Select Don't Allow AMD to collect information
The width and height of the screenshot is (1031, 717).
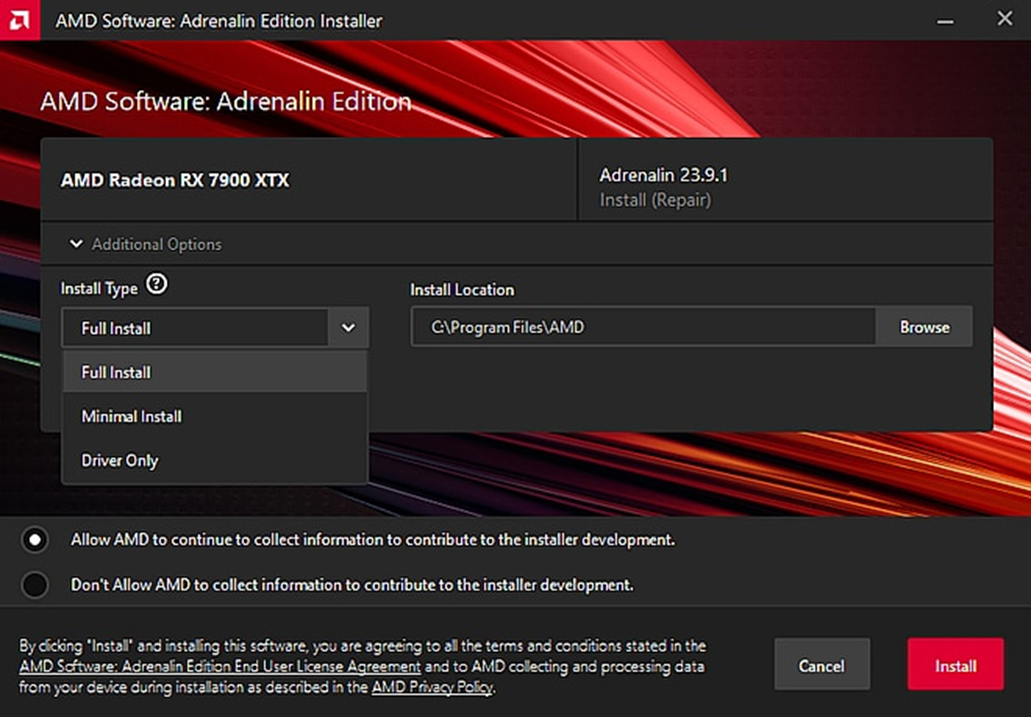[x=35, y=585]
